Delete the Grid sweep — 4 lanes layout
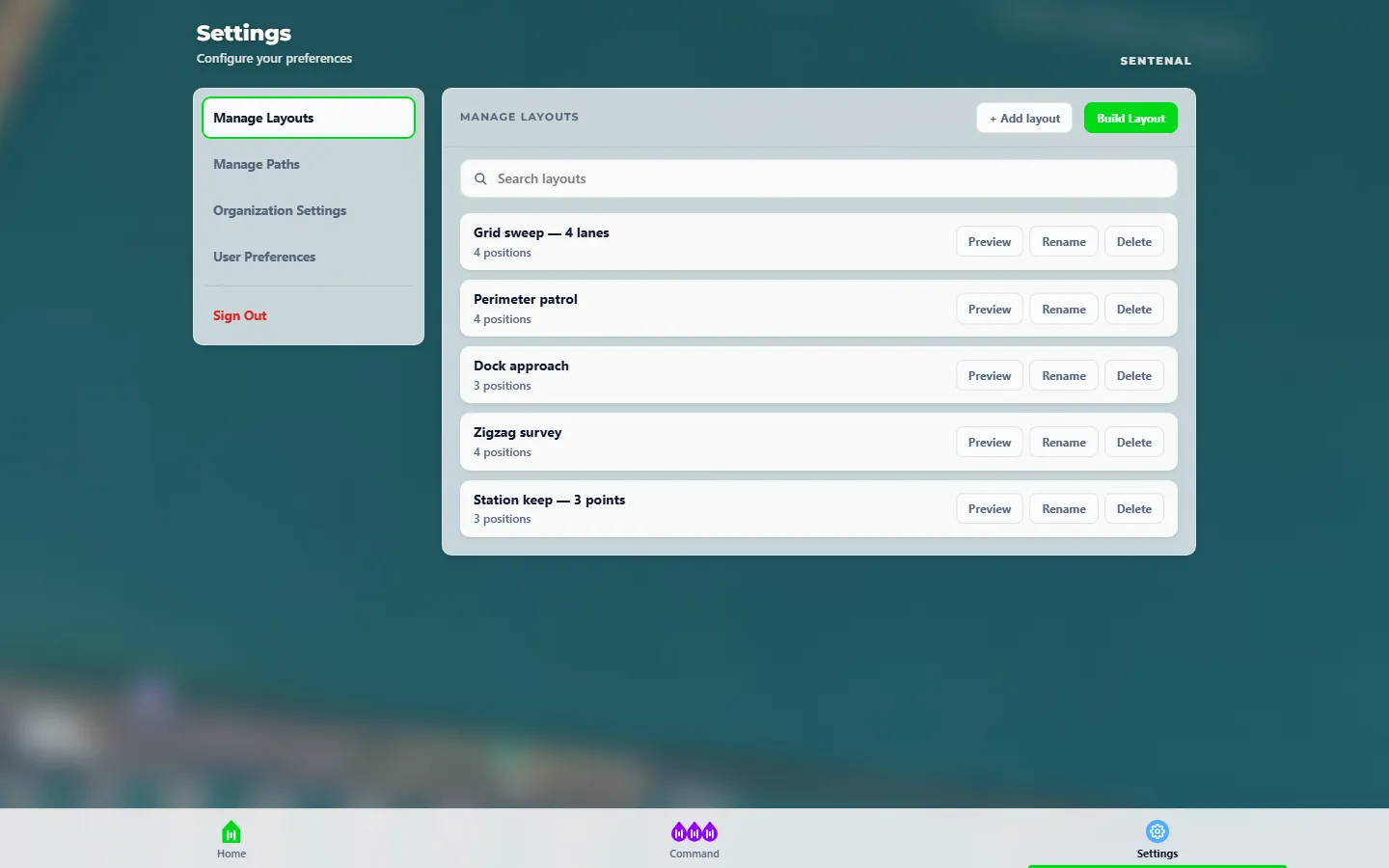Image resolution: width=1389 pixels, height=868 pixels. (x=1134, y=242)
